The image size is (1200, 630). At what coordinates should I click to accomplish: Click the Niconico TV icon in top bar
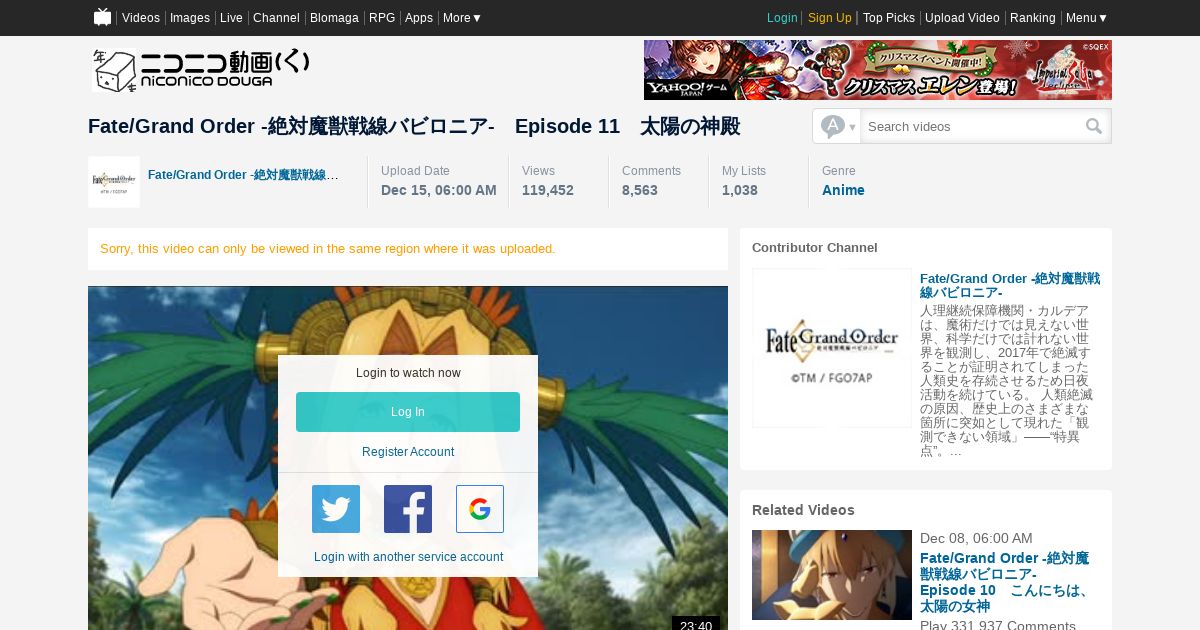click(102, 17)
